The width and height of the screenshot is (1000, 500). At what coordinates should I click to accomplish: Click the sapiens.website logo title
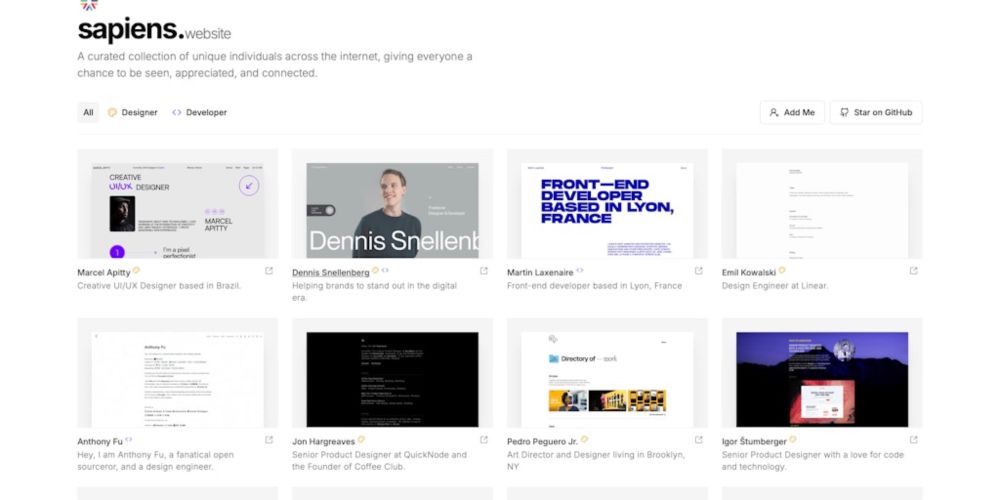[154, 30]
